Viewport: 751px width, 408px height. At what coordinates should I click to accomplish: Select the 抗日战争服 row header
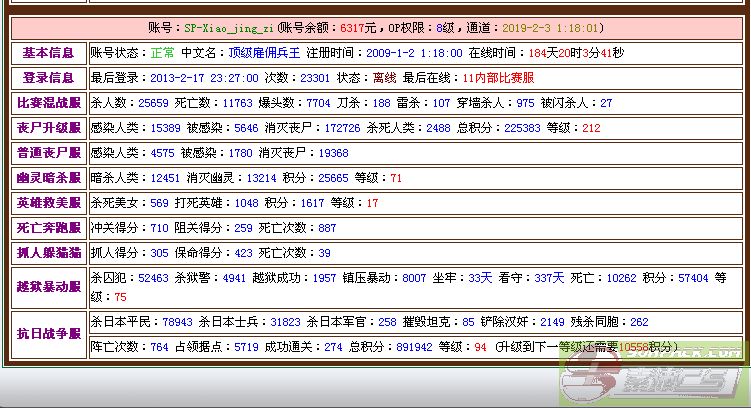click(x=46, y=334)
